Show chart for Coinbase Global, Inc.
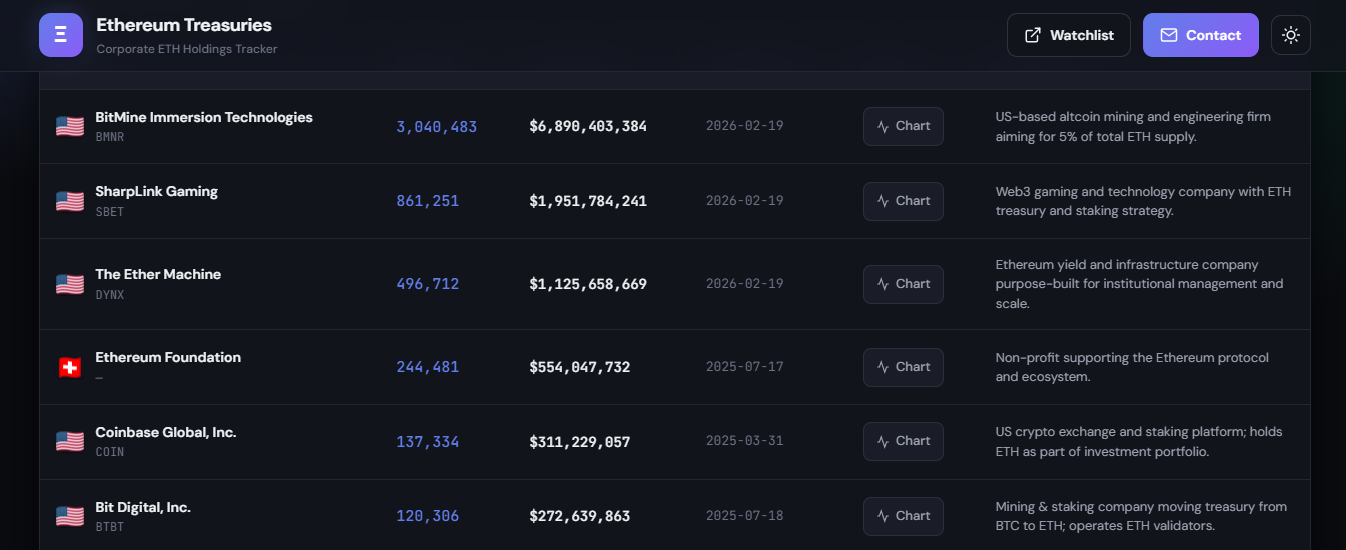 click(903, 441)
